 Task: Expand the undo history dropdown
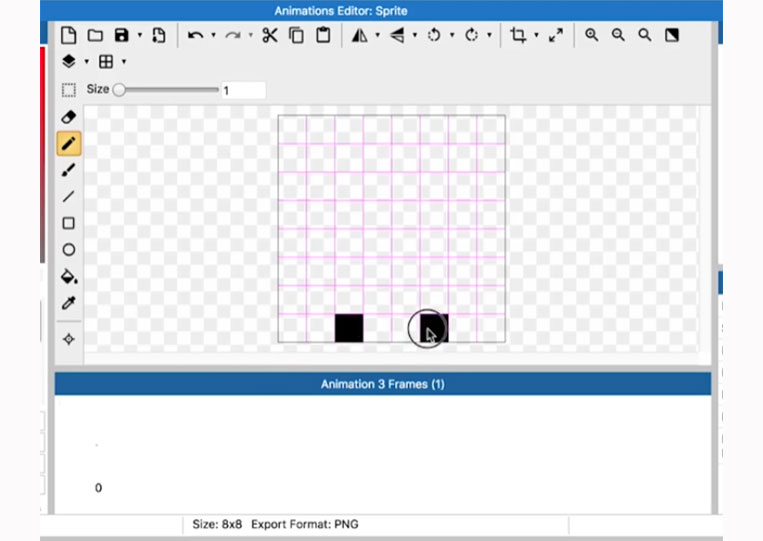[213, 35]
